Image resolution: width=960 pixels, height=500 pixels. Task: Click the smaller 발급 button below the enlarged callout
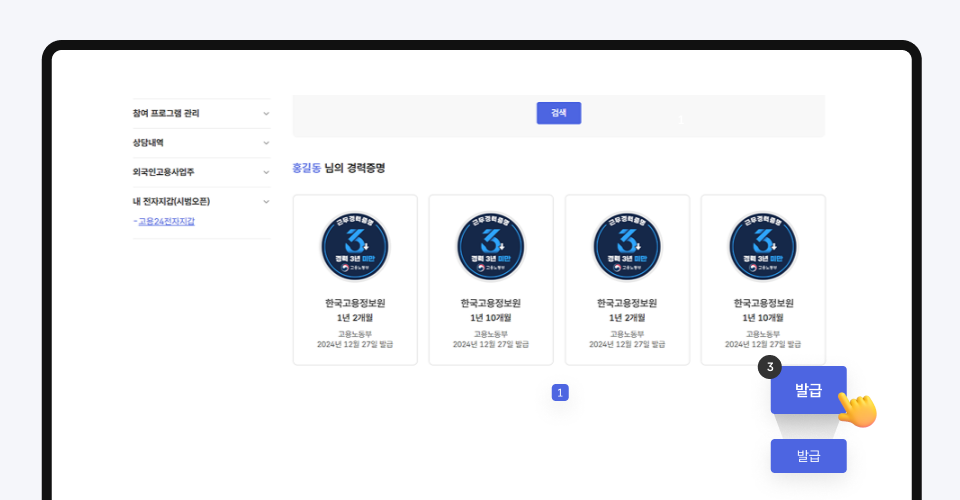(808, 456)
